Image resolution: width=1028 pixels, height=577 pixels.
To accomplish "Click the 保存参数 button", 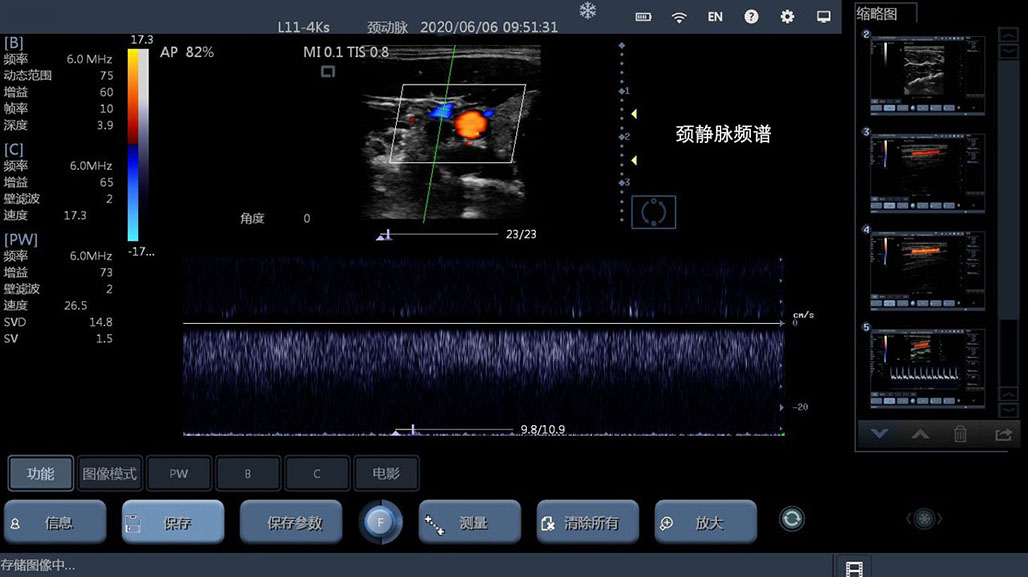I will (294, 522).
